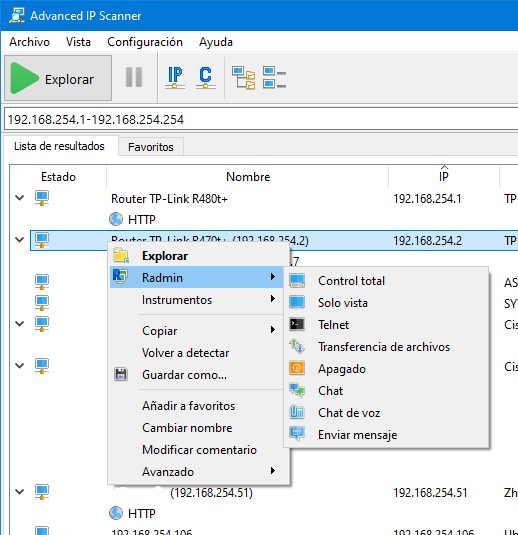
Task: Select Modificar comentario
Action: 196,450
